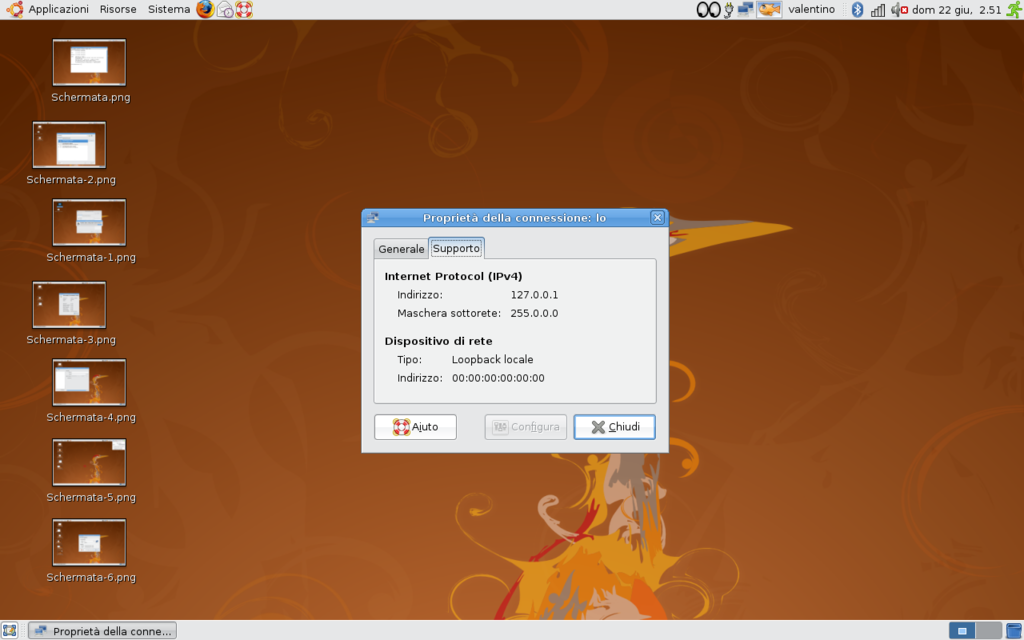Launch Firefox from the top panel
1024x640 pixels.
click(x=205, y=10)
